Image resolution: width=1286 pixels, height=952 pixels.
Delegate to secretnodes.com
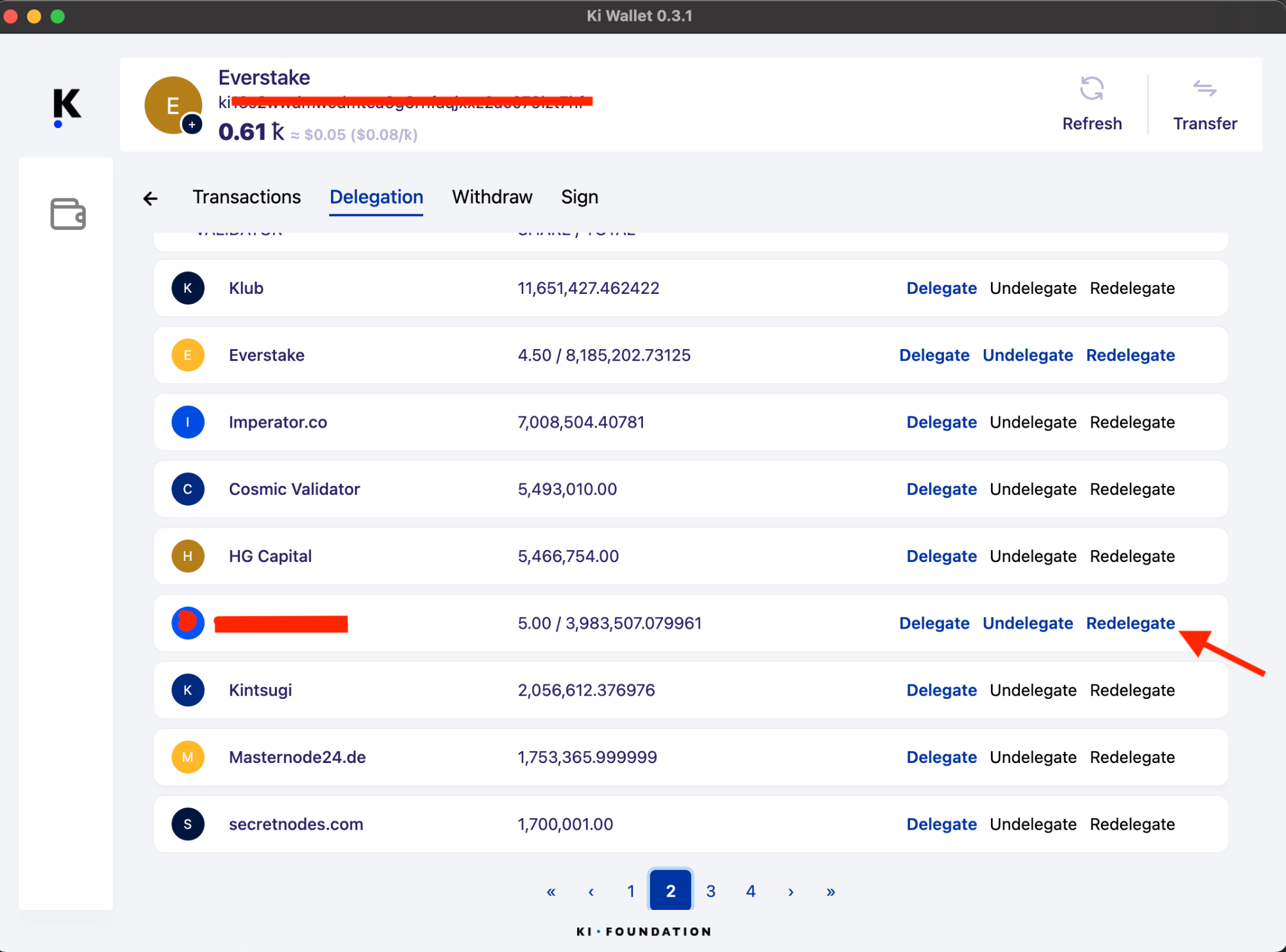click(941, 824)
